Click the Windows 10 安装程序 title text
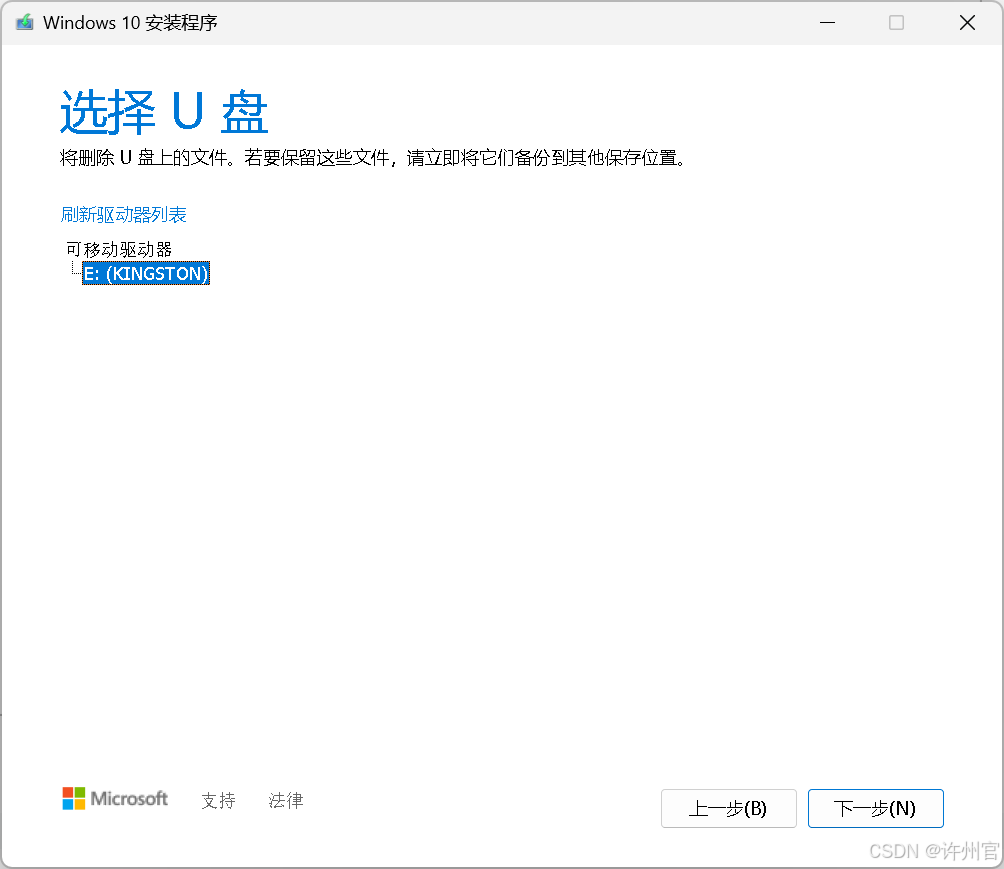The image size is (1004, 869). pyautogui.click(x=130, y=22)
